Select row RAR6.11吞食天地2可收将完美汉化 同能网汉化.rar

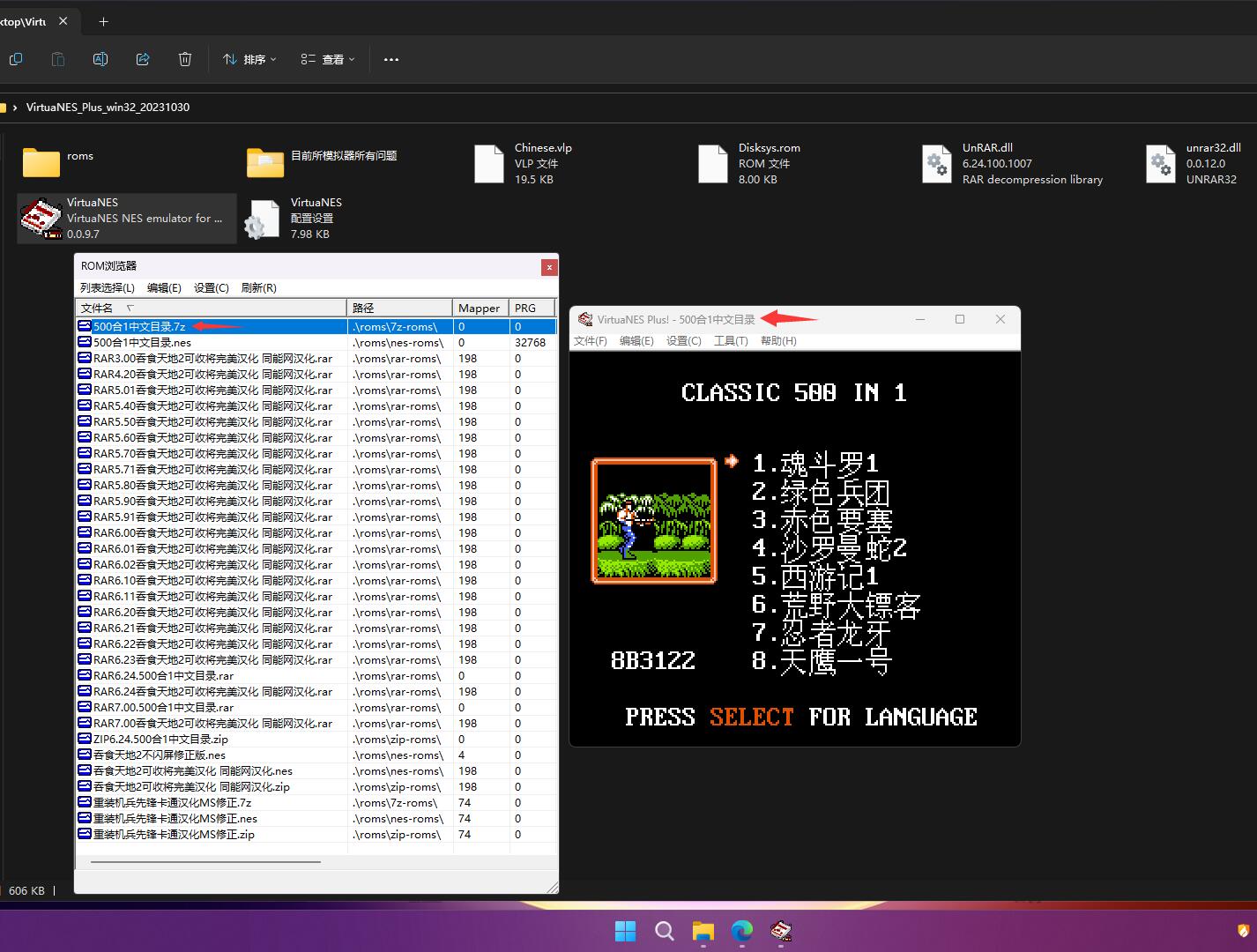[316, 596]
